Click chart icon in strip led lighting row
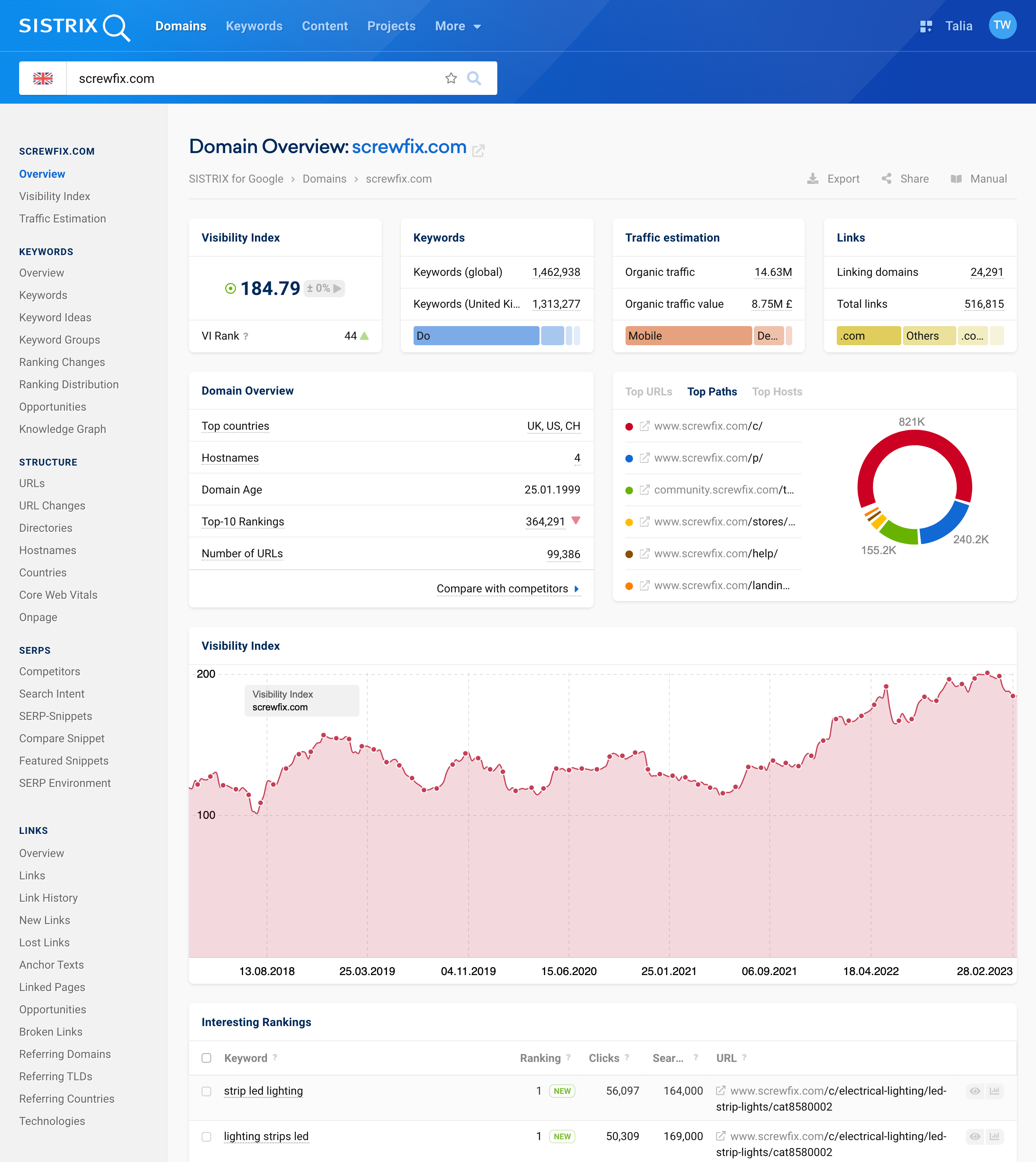The height and width of the screenshot is (1162, 1036). coord(995,1091)
